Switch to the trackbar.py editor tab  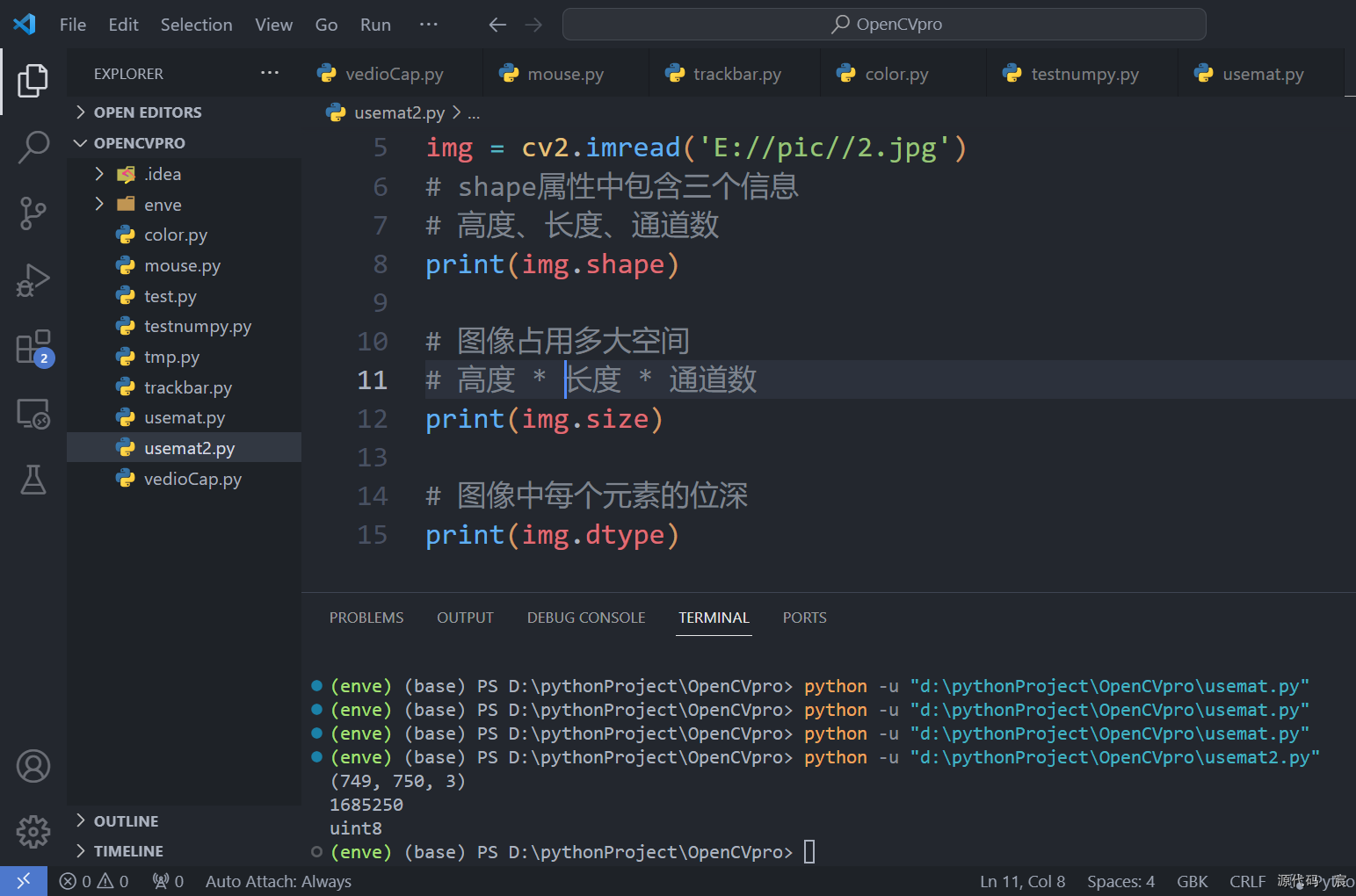click(x=734, y=74)
